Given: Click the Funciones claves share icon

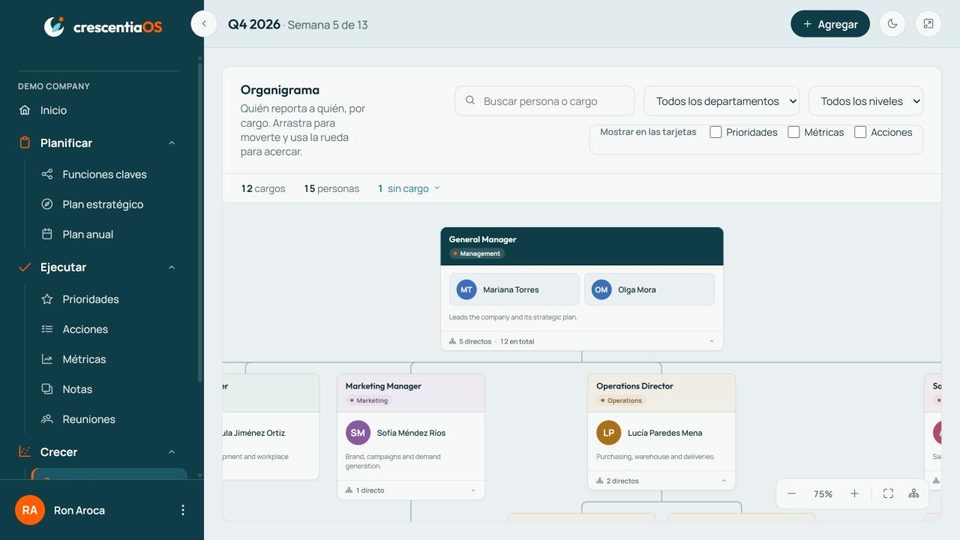Looking at the screenshot, I should [x=47, y=174].
